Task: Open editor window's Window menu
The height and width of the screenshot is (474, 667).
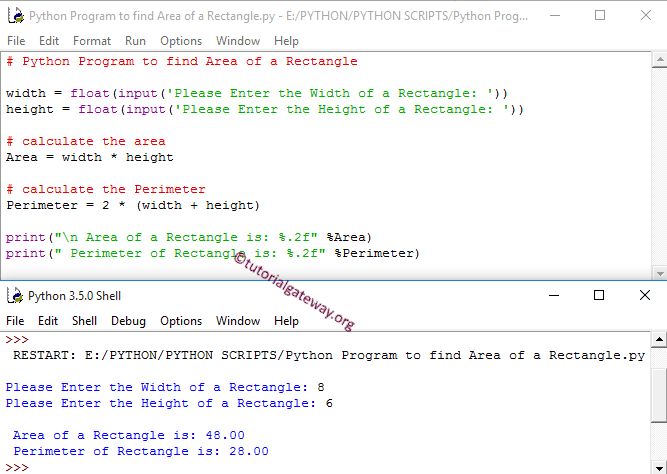Action: pos(238,41)
